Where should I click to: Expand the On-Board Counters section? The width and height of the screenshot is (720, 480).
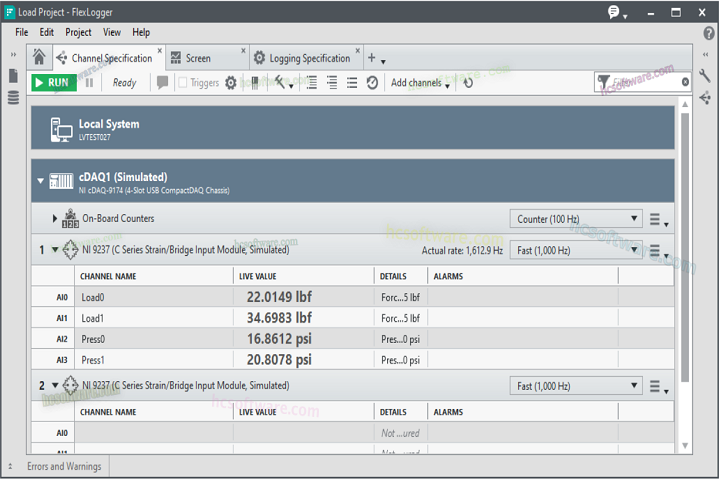pos(55,218)
